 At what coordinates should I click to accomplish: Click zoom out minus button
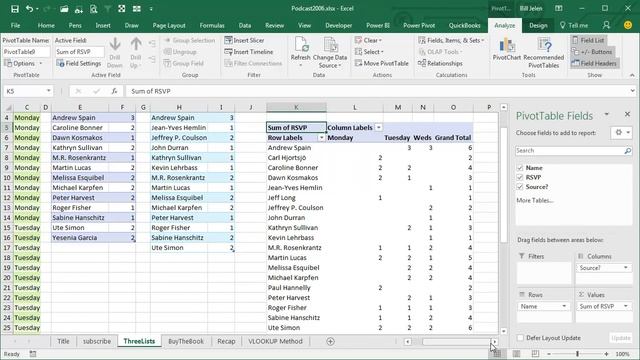(549, 354)
